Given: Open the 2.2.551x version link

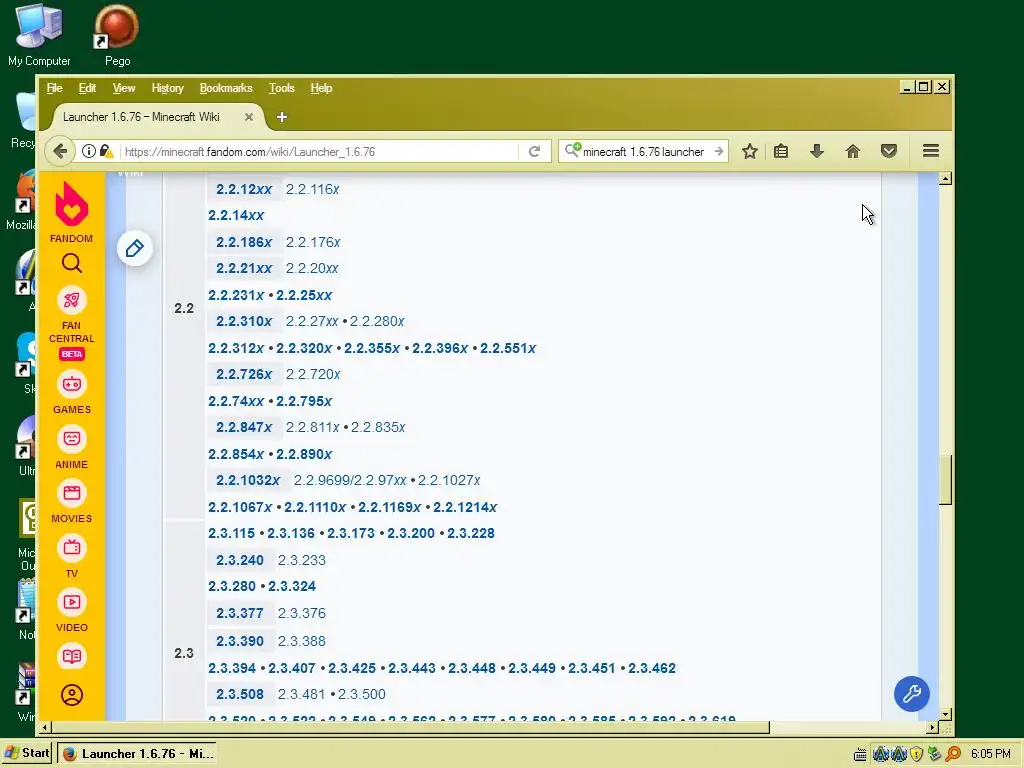Looking at the screenshot, I should point(508,348).
